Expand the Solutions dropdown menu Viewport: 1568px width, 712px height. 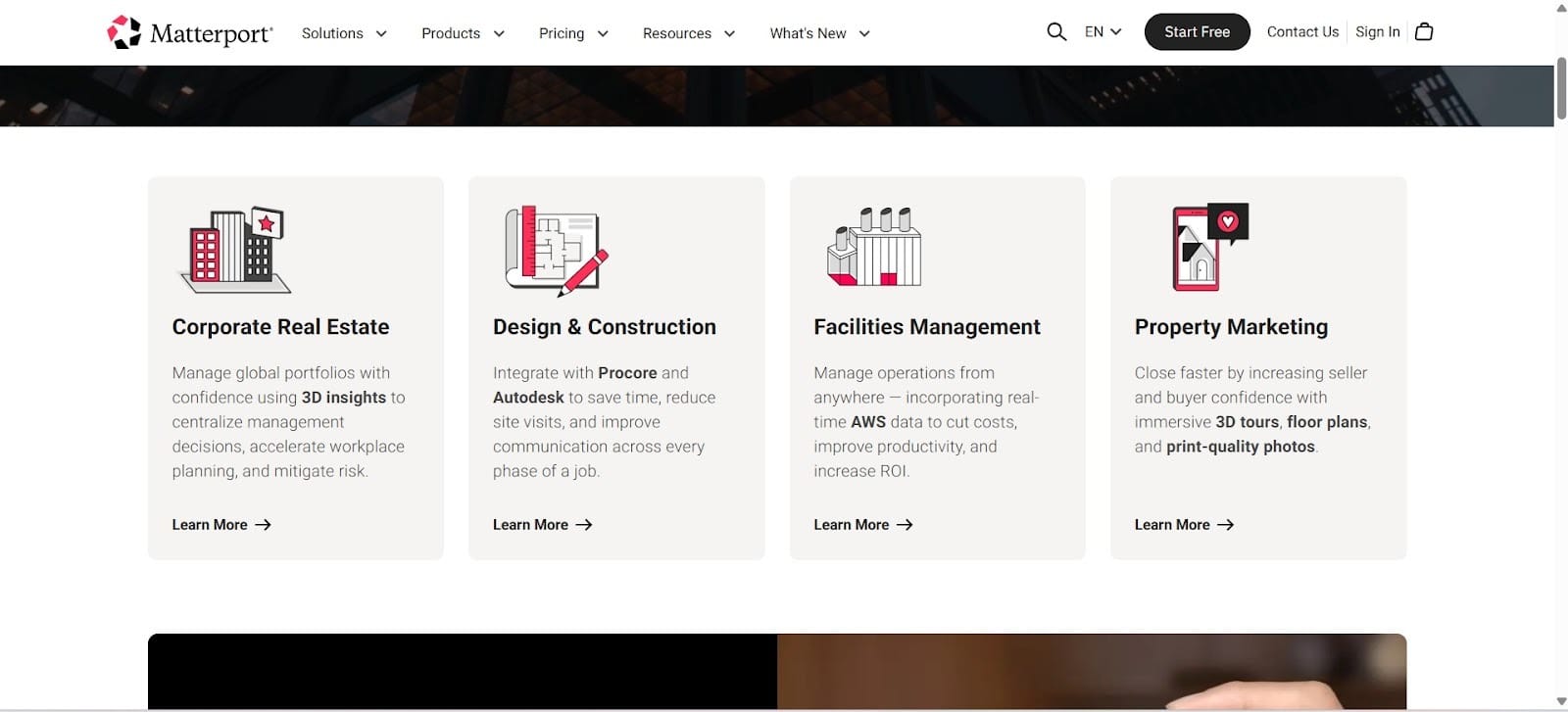344,33
